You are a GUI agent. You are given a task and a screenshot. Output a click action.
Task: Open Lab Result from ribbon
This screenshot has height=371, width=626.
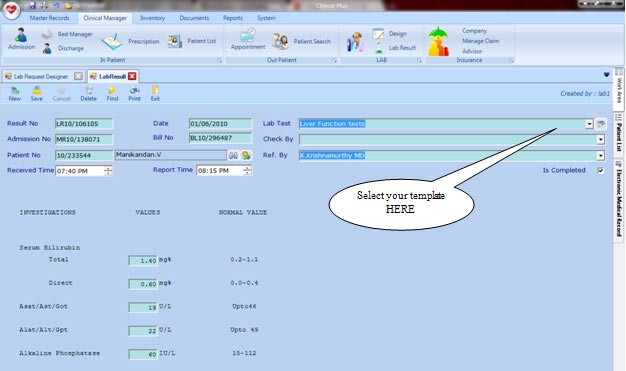click(x=395, y=48)
